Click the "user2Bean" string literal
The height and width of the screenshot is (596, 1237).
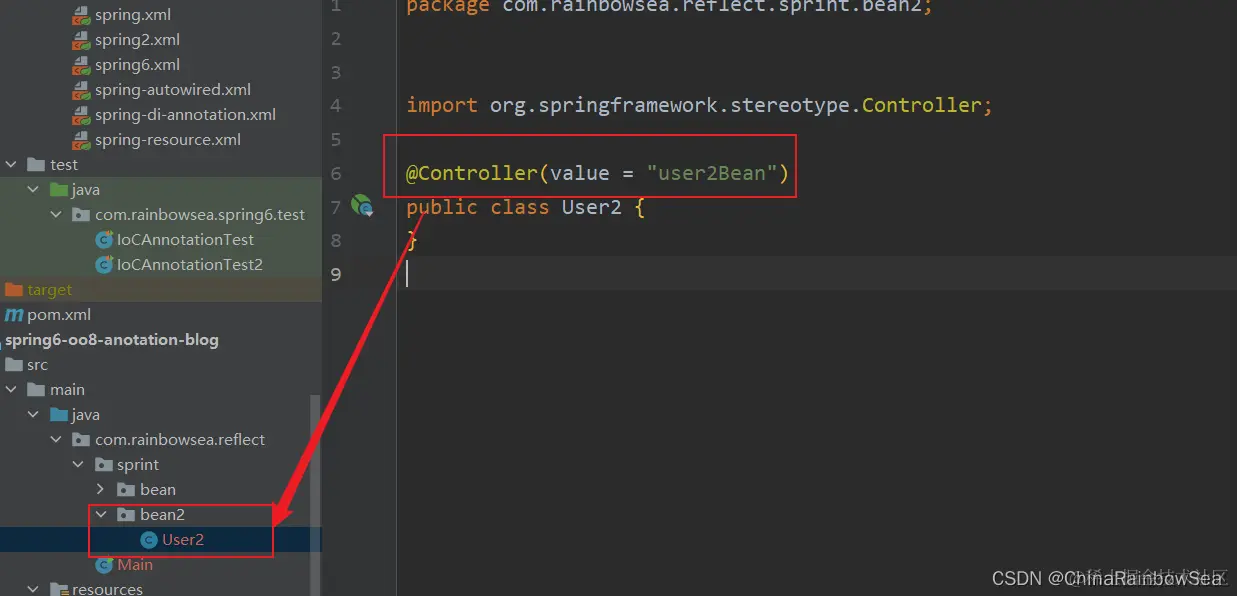[712, 173]
